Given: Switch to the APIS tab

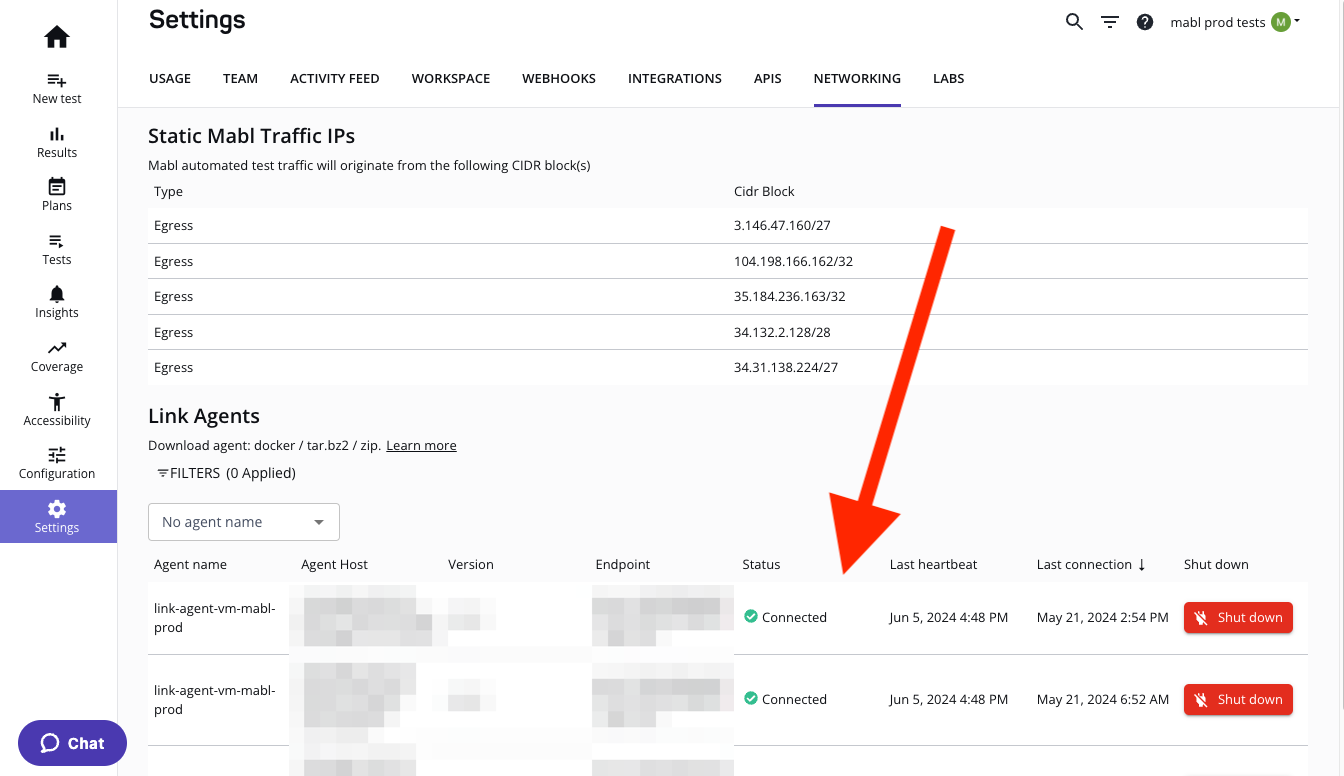Looking at the screenshot, I should coord(768,78).
